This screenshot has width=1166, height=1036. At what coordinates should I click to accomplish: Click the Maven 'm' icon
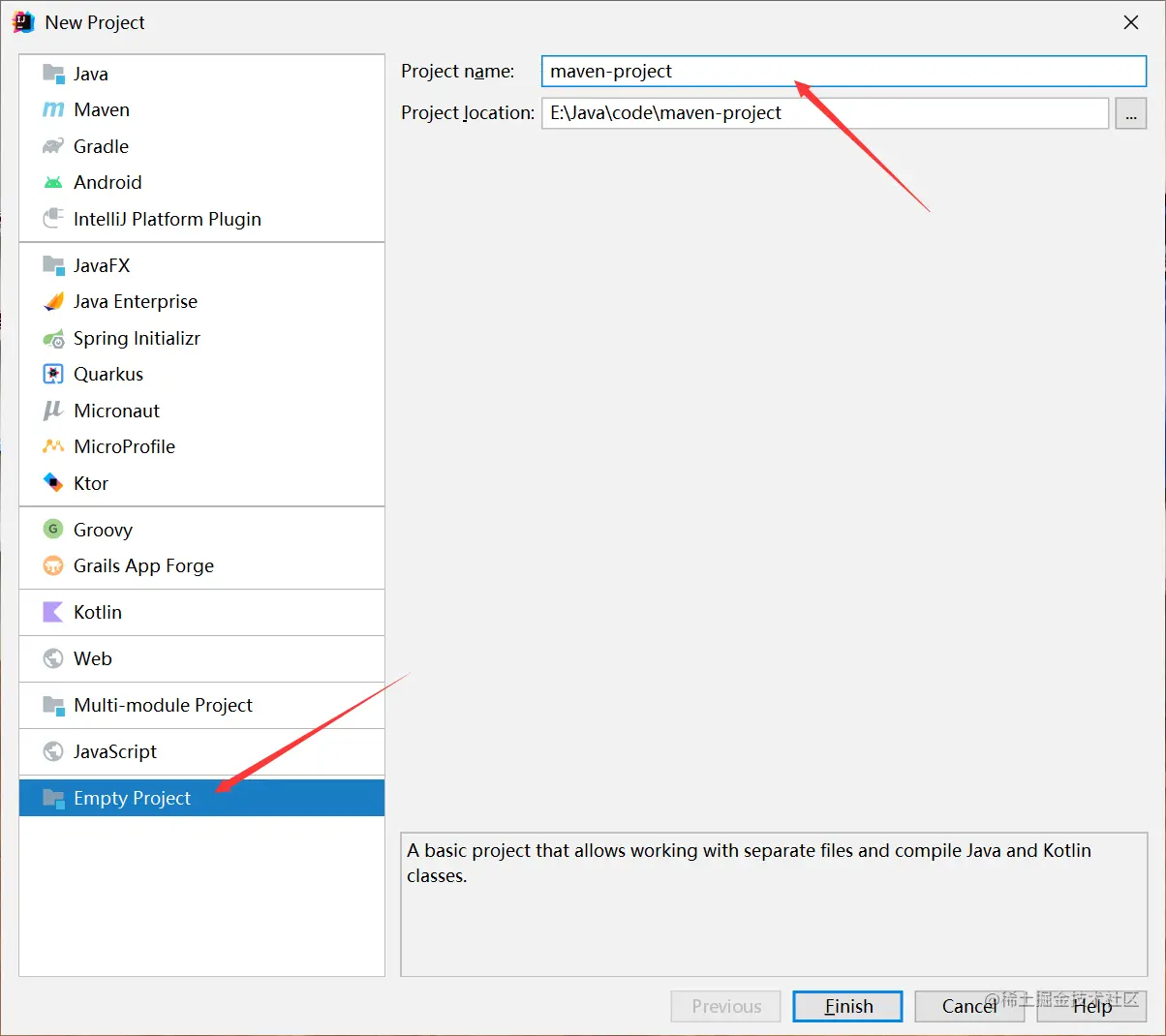pyautogui.click(x=53, y=110)
